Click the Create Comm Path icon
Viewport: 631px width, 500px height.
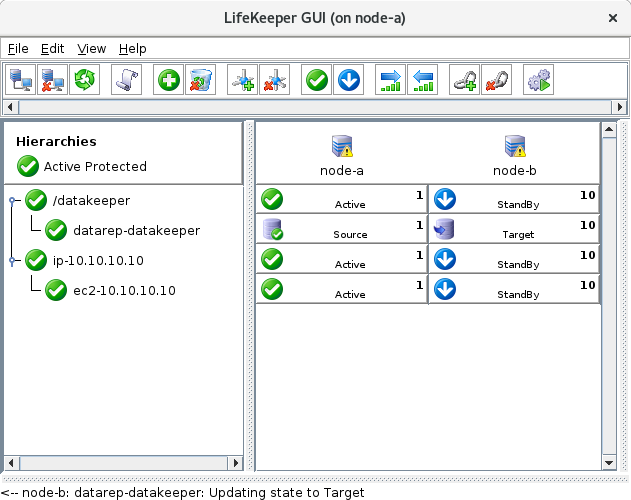[242, 80]
